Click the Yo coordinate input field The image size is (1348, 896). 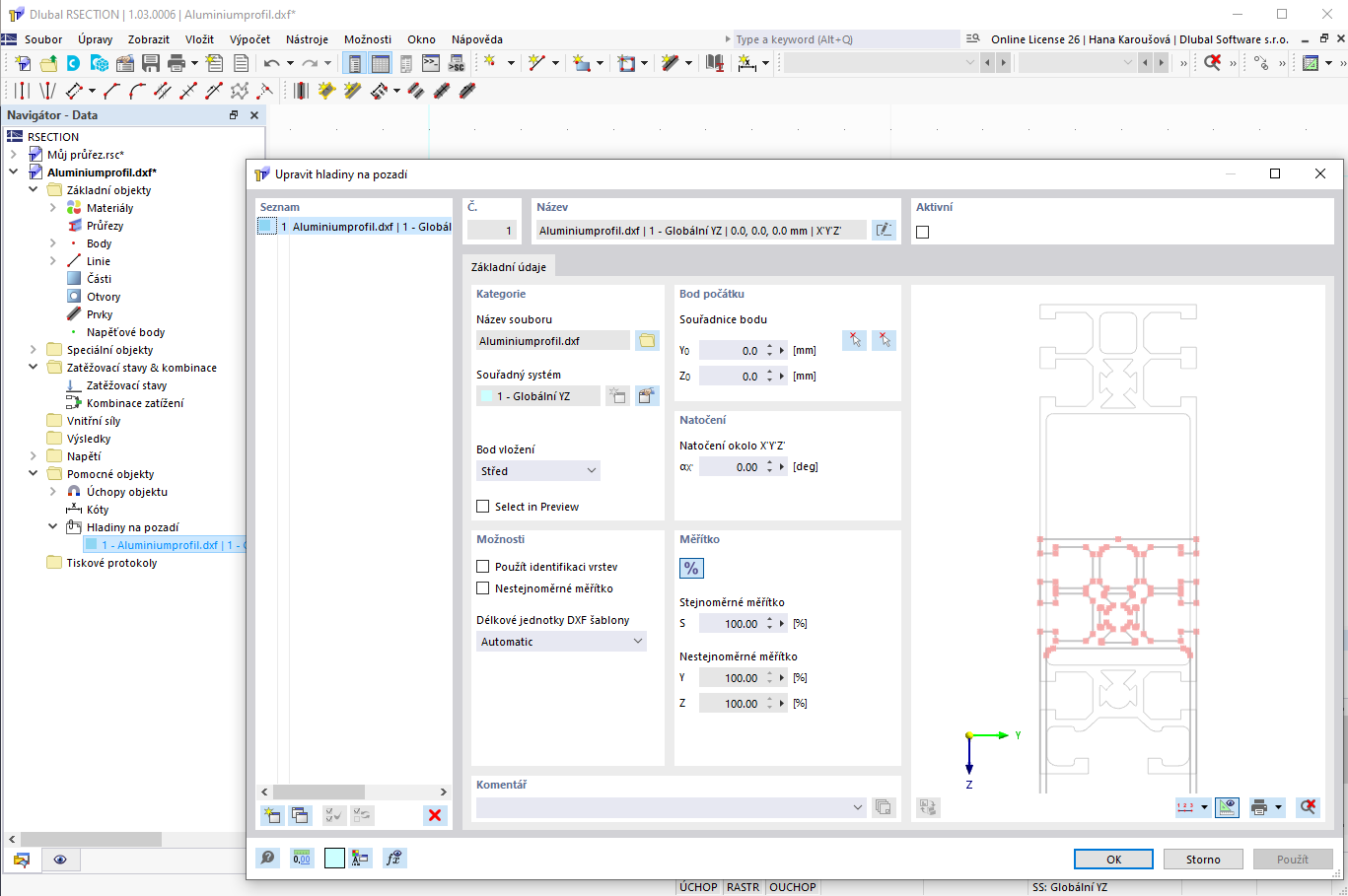point(730,350)
